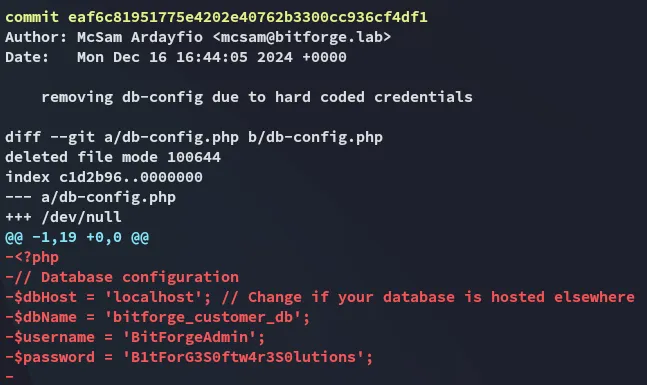The height and width of the screenshot is (385, 647).
Task: Click the Date line Mon Dec 16
Action: (x=176, y=57)
